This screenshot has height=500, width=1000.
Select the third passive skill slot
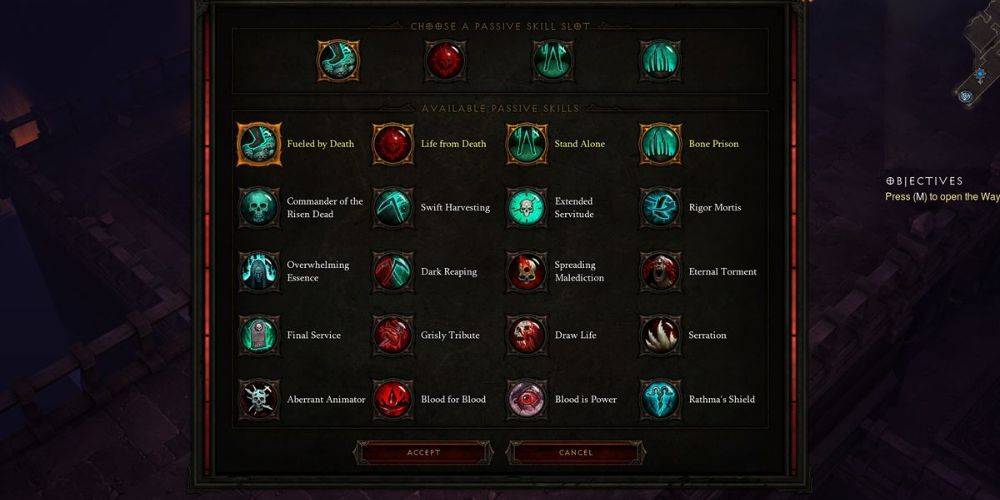(x=553, y=61)
